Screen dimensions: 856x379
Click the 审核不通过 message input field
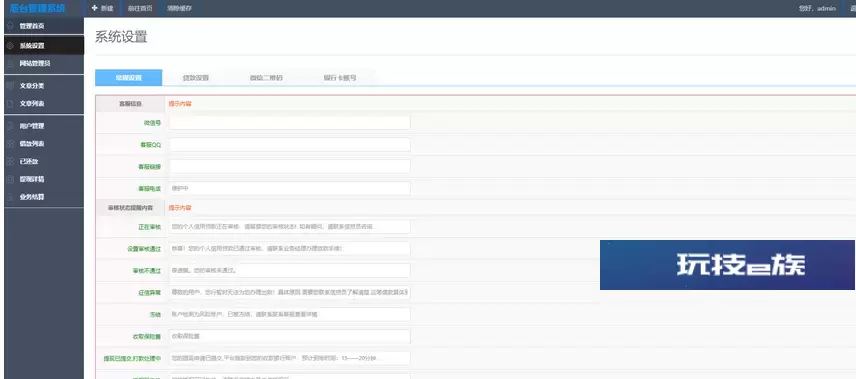(289, 270)
